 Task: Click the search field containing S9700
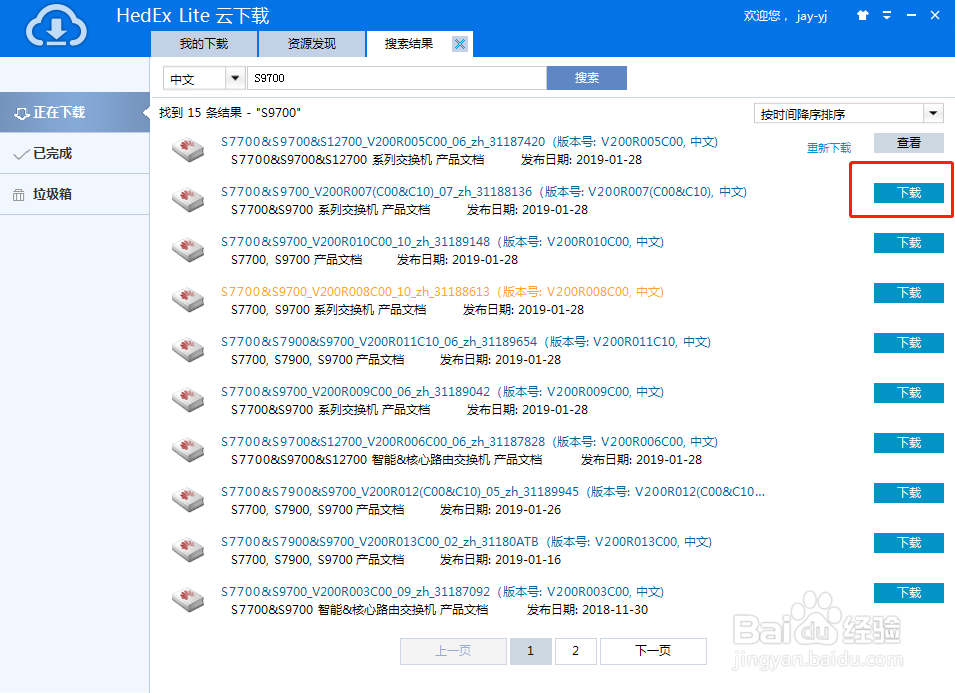tap(396, 78)
